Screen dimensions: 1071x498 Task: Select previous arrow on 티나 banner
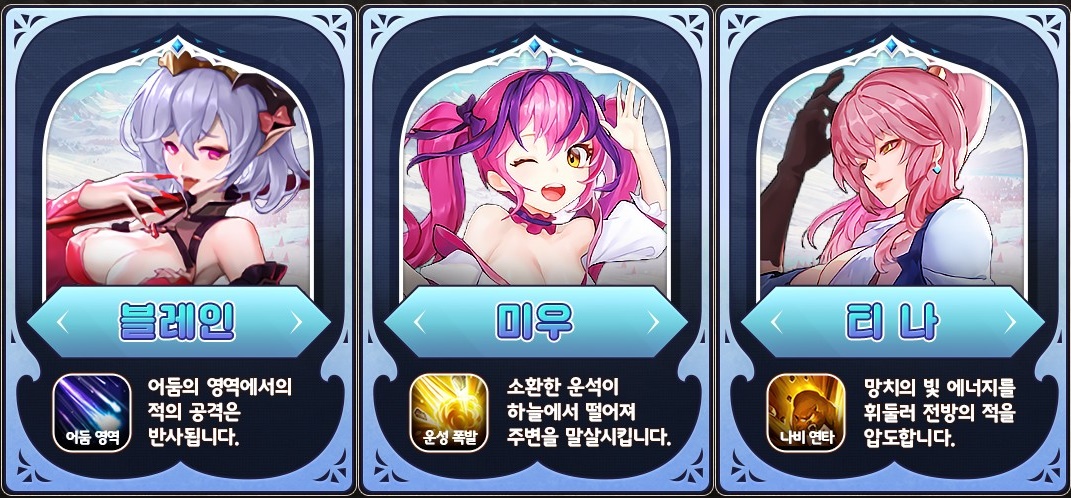(x=776, y=322)
